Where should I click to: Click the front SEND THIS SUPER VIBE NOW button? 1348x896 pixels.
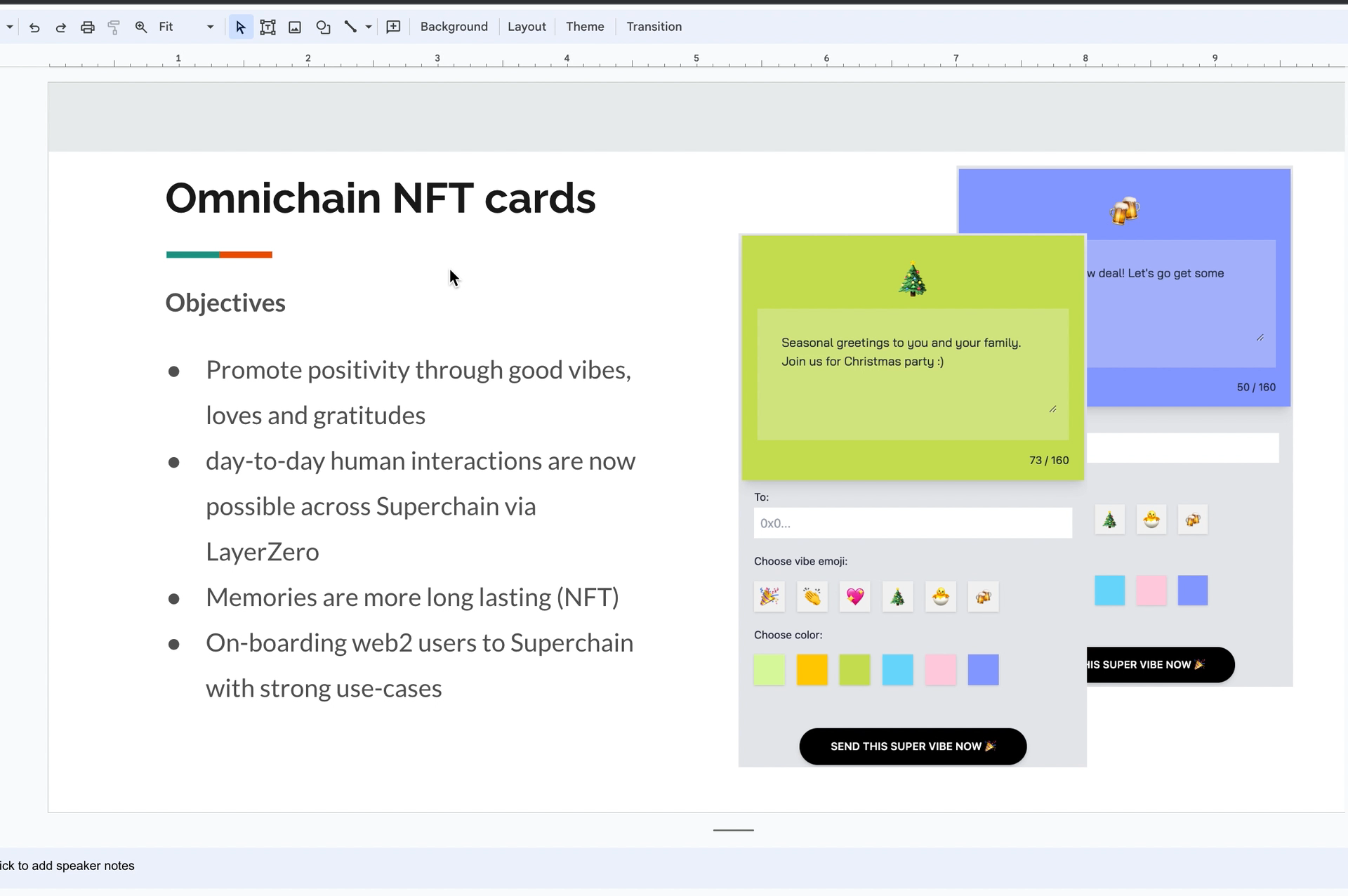pyautogui.click(x=913, y=746)
